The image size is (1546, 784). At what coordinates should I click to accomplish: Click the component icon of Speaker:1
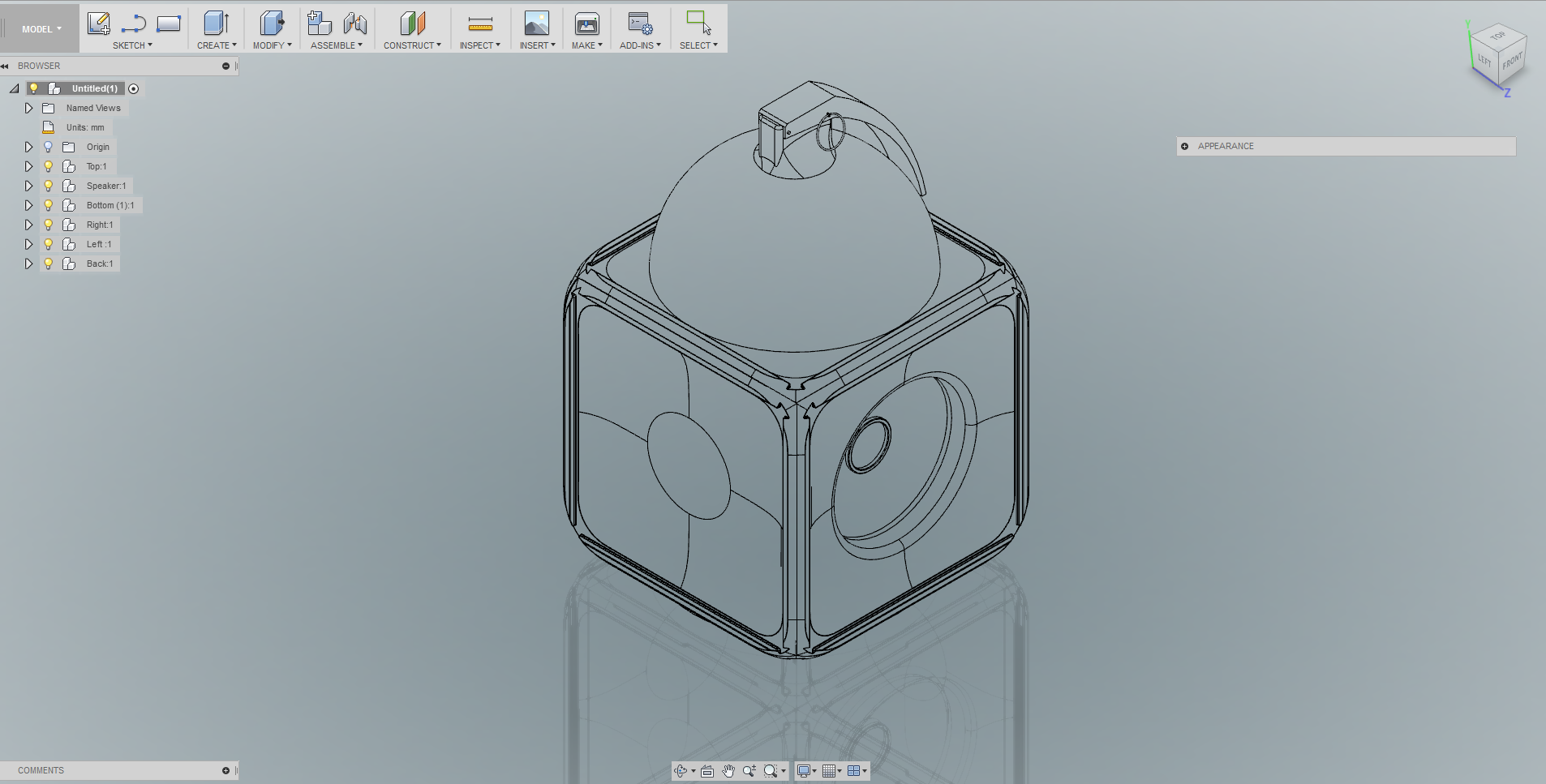[69, 186]
